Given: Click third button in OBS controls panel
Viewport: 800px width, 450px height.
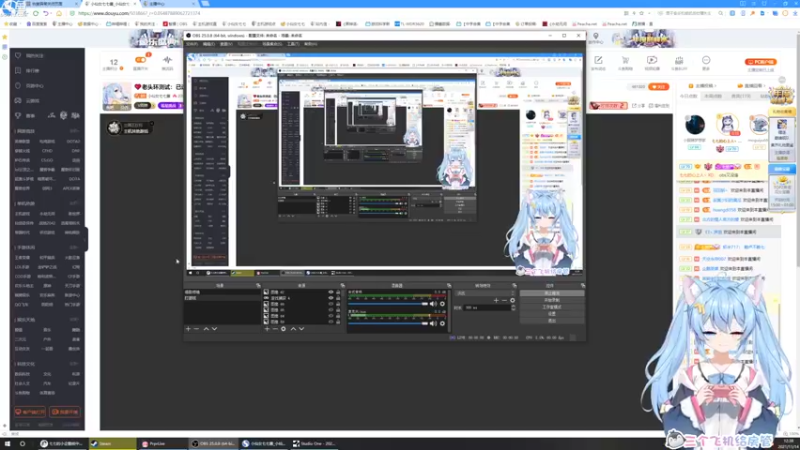Looking at the screenshot, I should point(552,307).
